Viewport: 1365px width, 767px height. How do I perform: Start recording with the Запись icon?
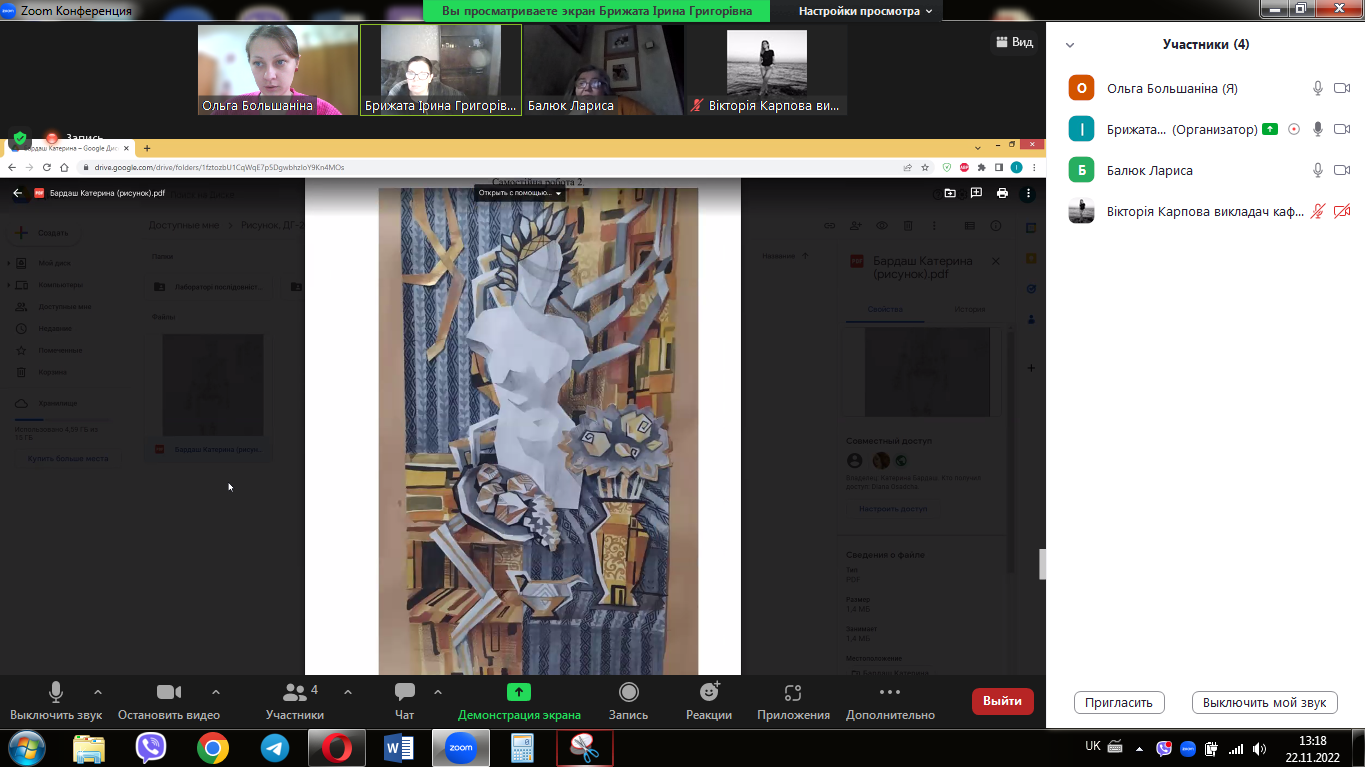[x=628, y=693]
